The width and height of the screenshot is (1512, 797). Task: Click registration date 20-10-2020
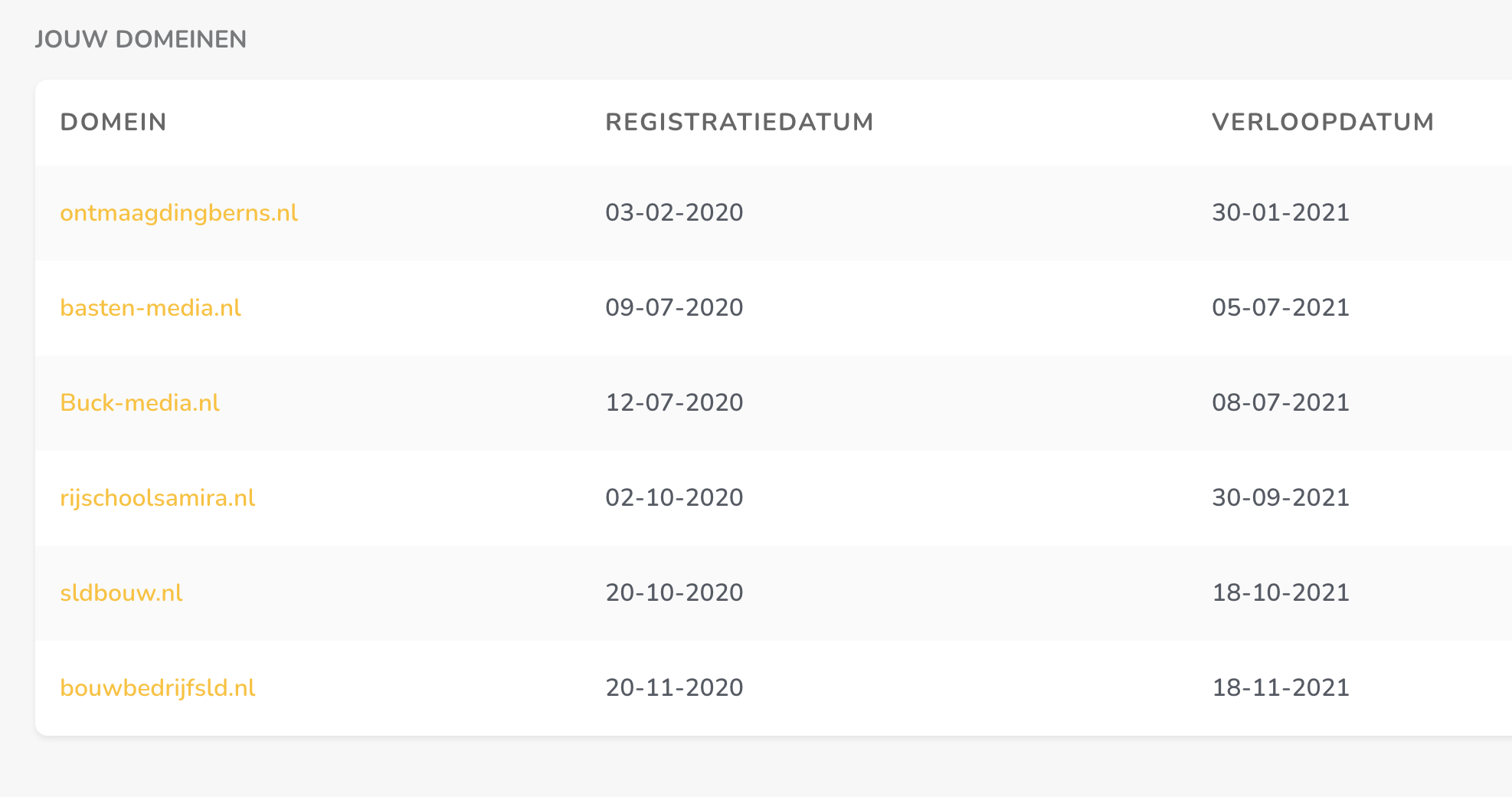674,593
